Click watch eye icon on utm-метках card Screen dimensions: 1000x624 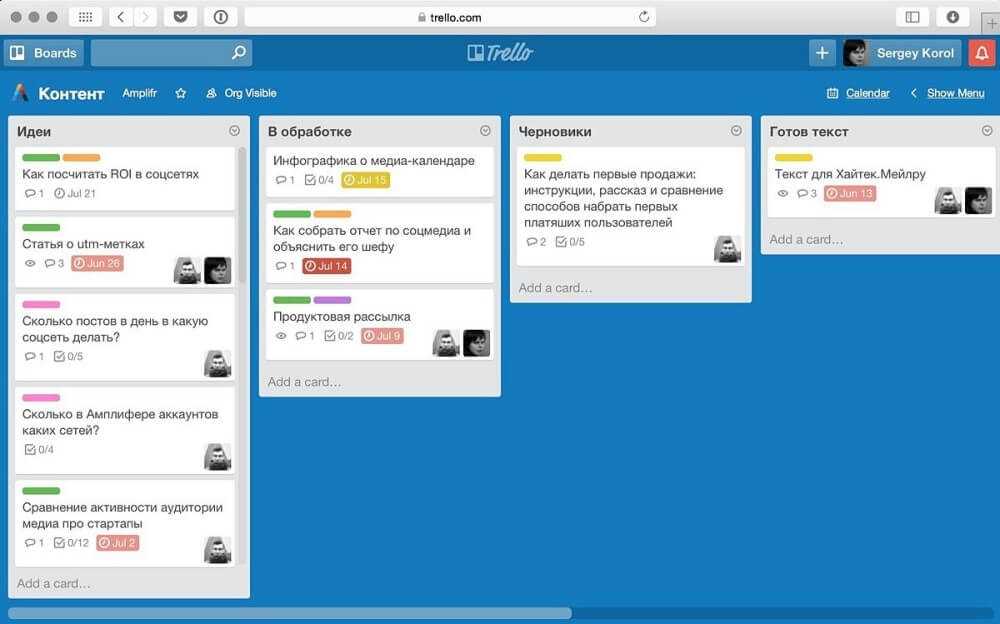pyautogui.click(x=30, y=263)
